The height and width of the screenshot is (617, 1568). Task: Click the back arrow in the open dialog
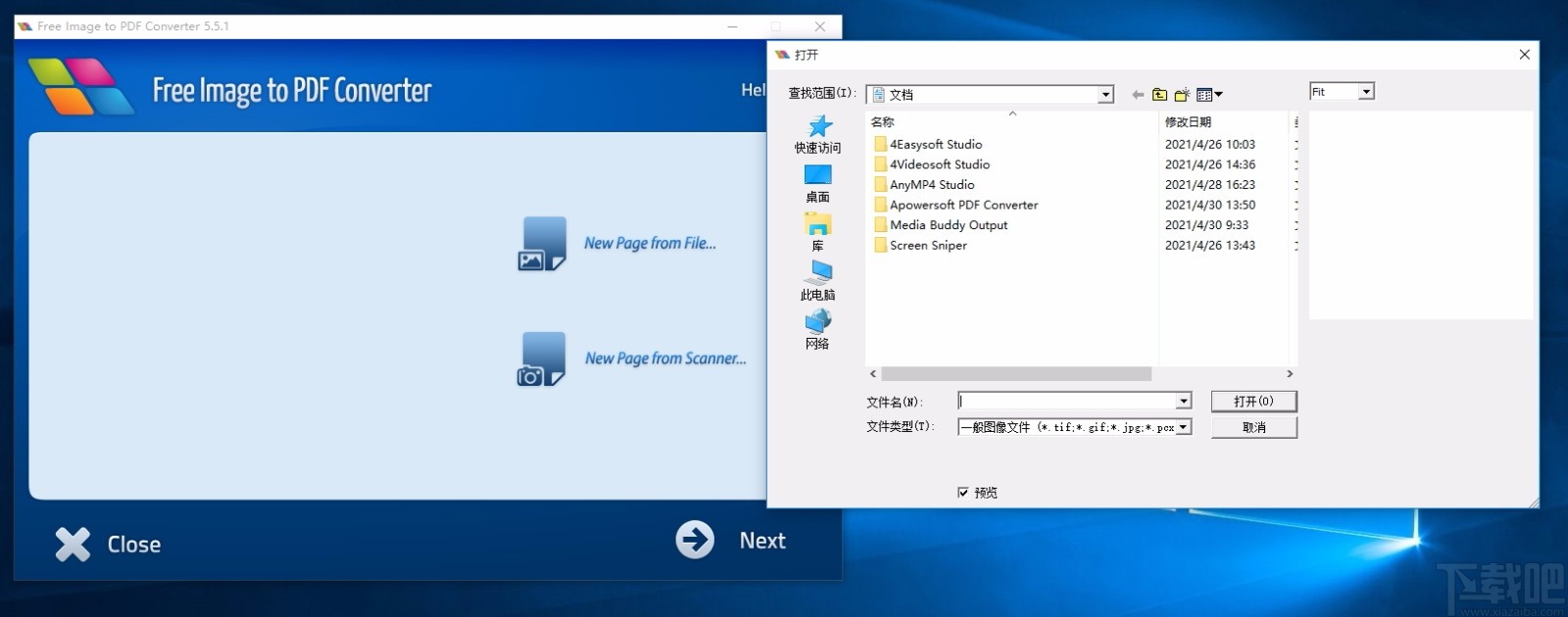tap(1138, 95)
